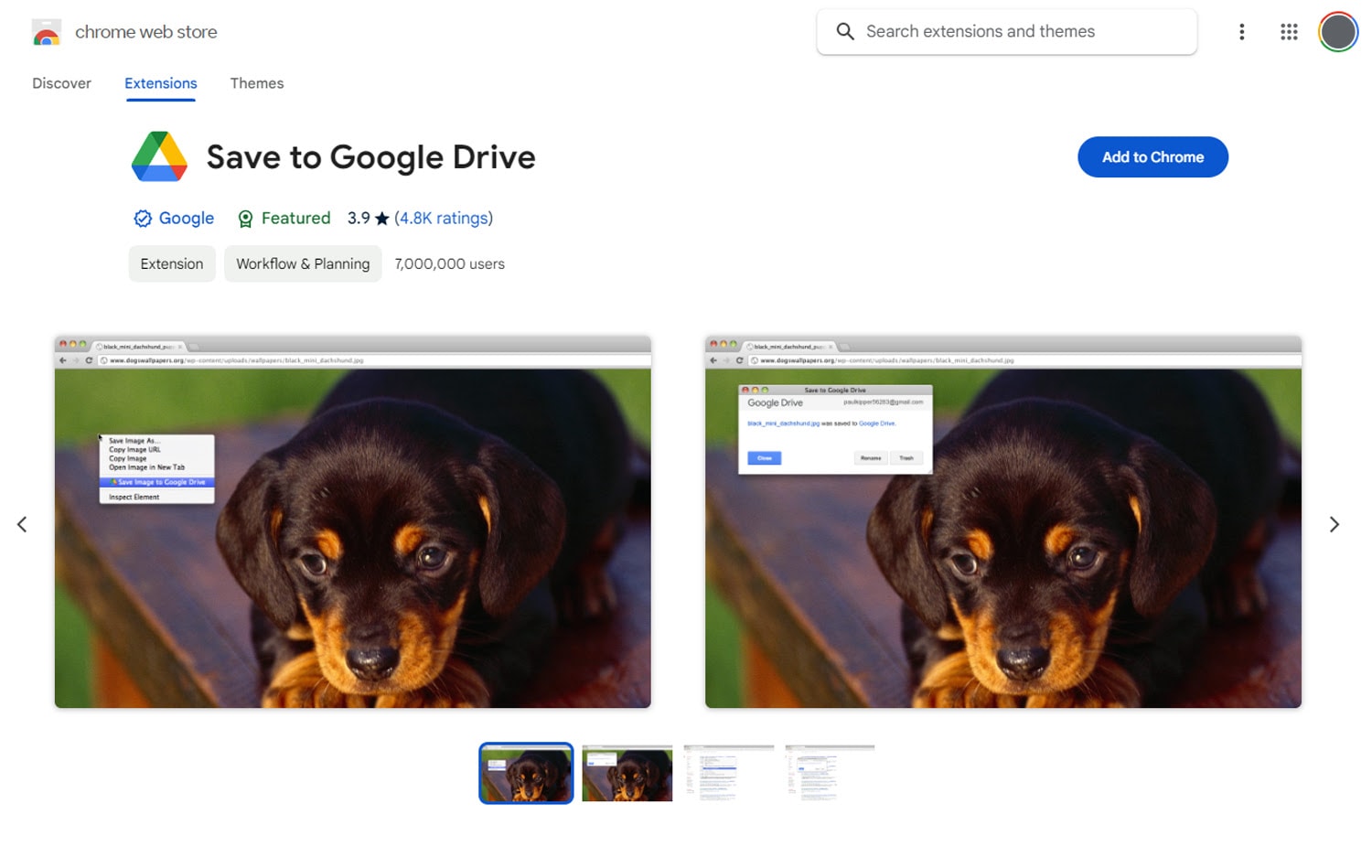Image resolution: width=1372 pixels, height=868 pixels.
Task: Click the verified Google publisher badge
Action: [x=143, y=218]
